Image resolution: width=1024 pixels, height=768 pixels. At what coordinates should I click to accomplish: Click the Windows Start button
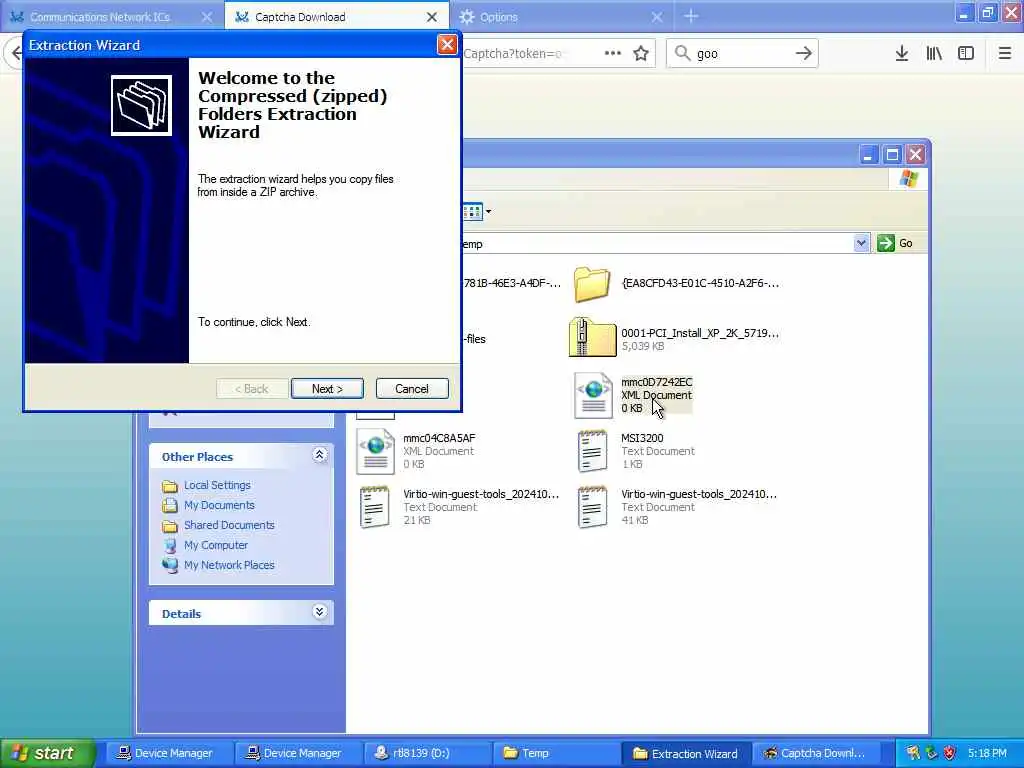[47, 753]
